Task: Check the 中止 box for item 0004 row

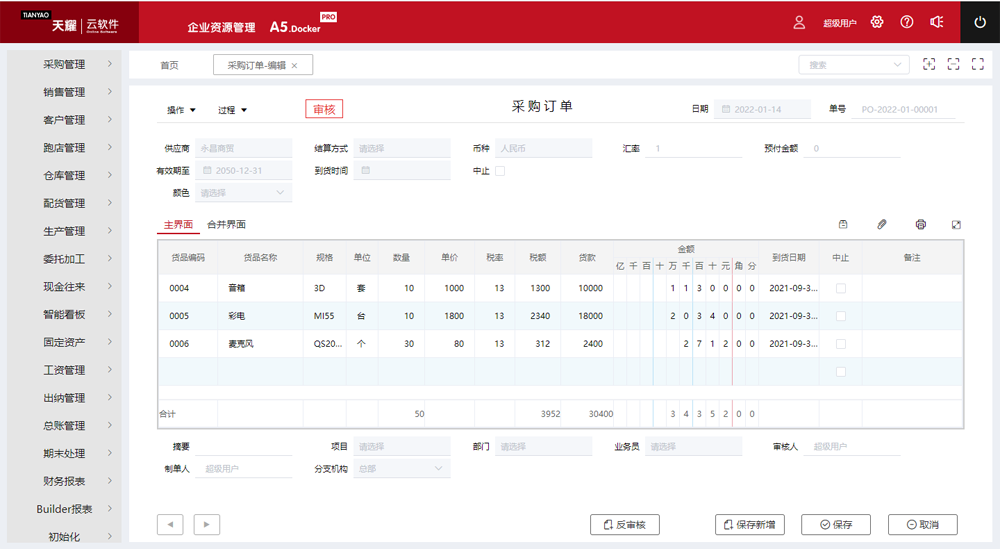Action: point(840,289)
